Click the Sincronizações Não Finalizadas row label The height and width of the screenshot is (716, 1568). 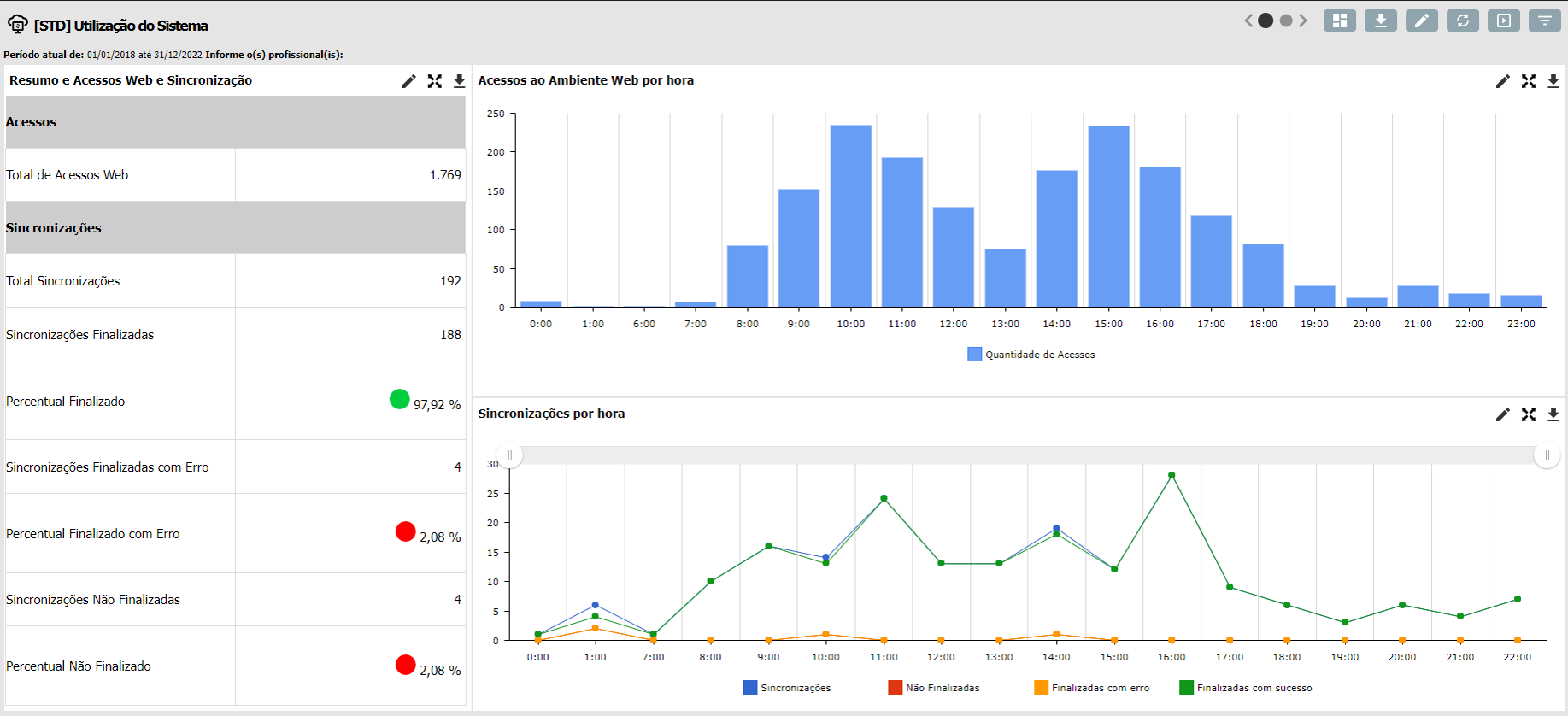[x=93, y=600]
